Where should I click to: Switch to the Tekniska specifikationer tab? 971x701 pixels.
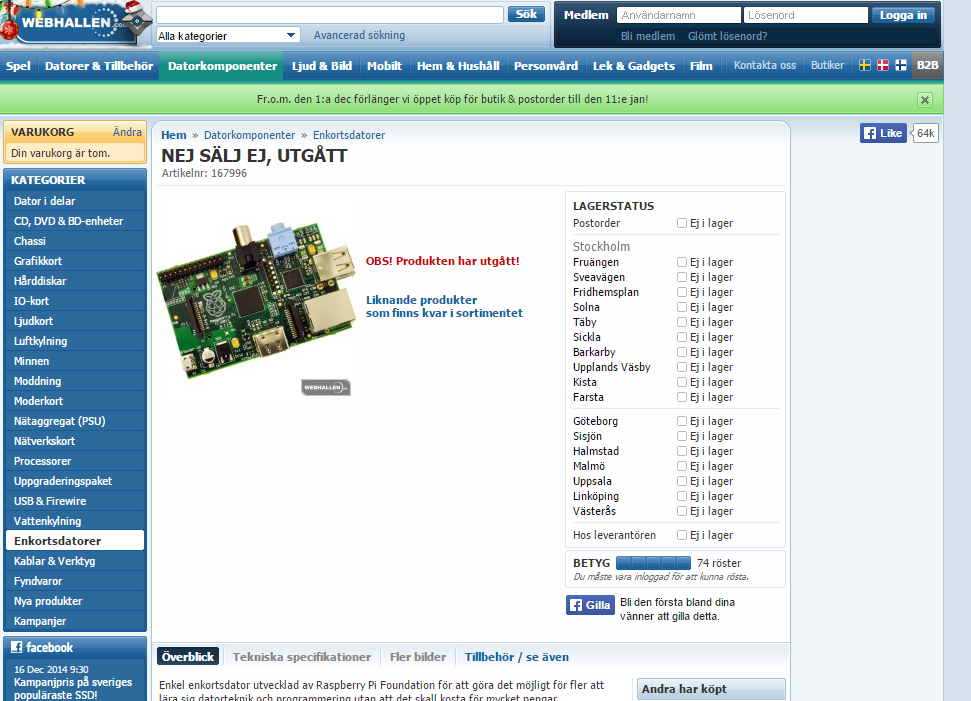pos(302,657)
